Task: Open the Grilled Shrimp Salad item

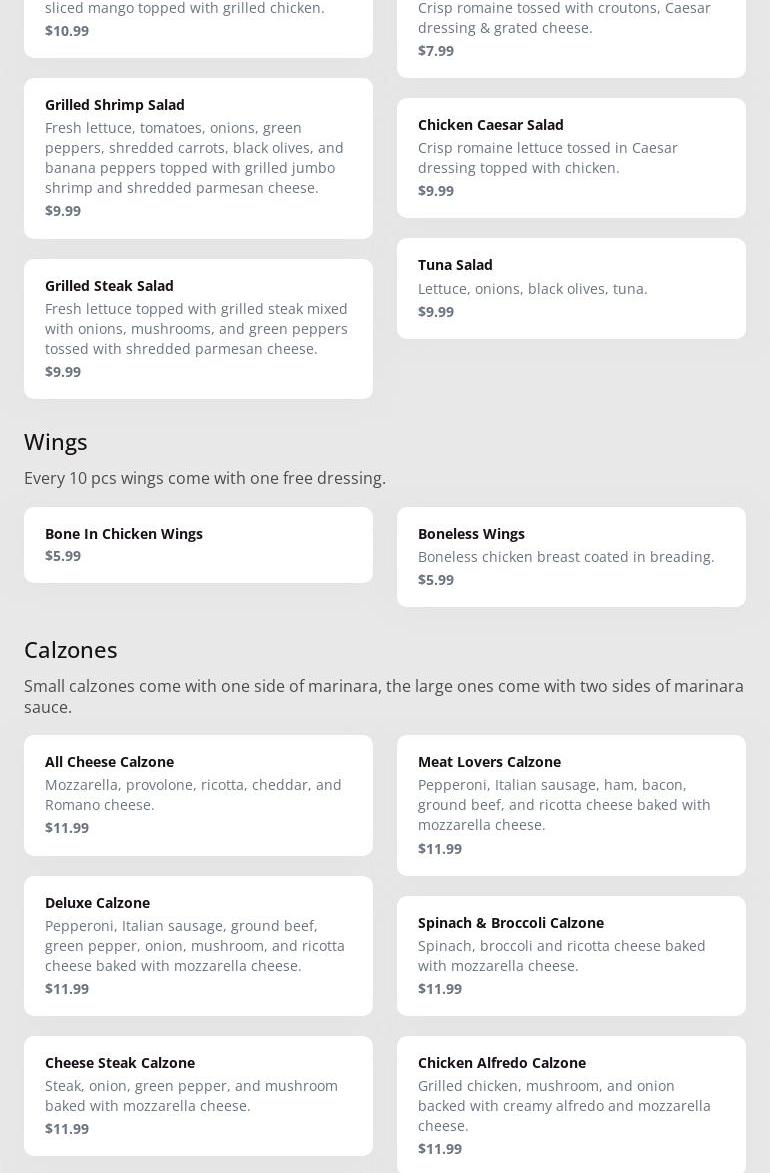Action: [198, 159]
